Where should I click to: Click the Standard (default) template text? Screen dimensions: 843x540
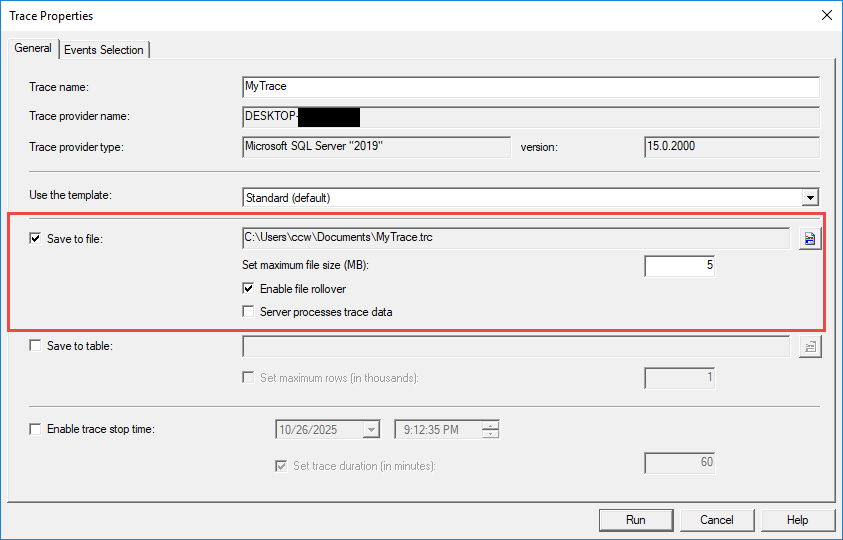coord(288,198)
